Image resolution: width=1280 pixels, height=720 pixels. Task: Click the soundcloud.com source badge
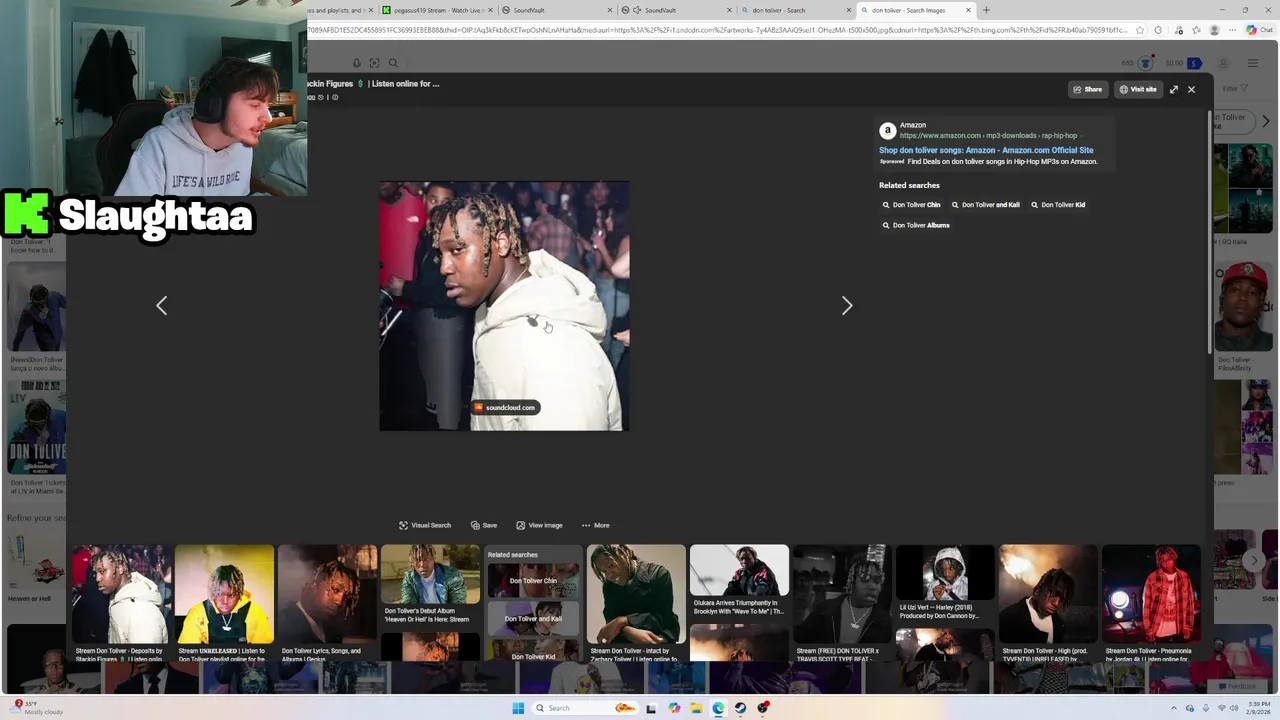click(x=505, y=407)
